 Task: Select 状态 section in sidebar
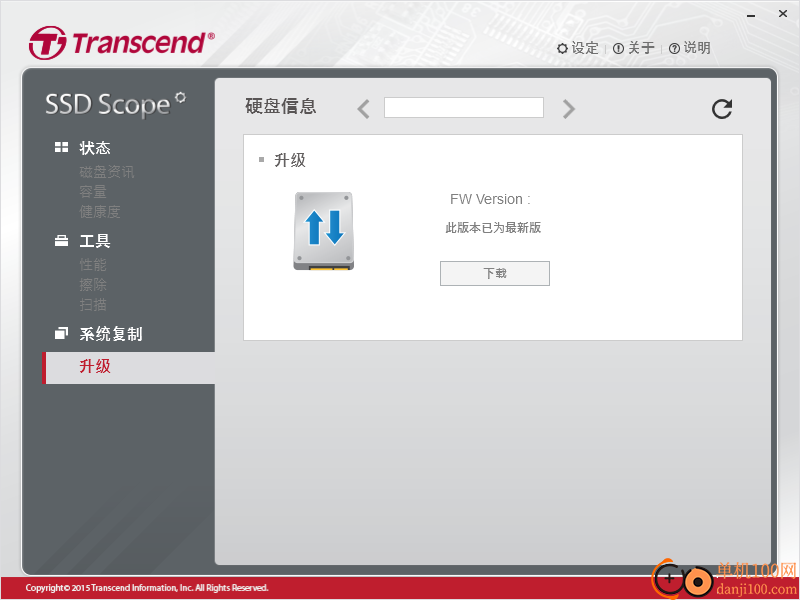pos(95,148)
